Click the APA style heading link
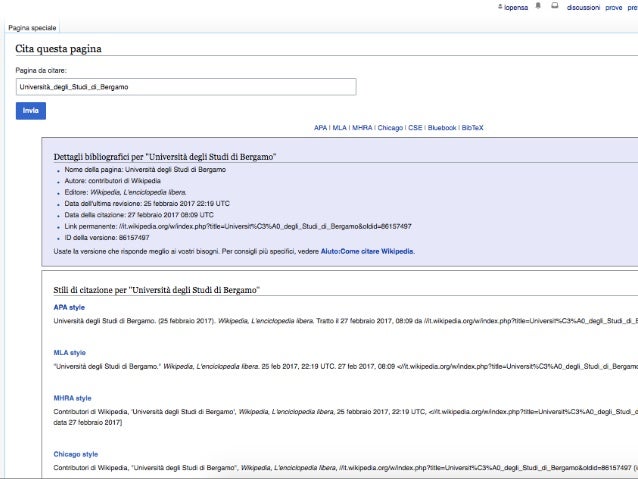Image resolution: width=638 pixels, height=479 pixels. (69, 307)
